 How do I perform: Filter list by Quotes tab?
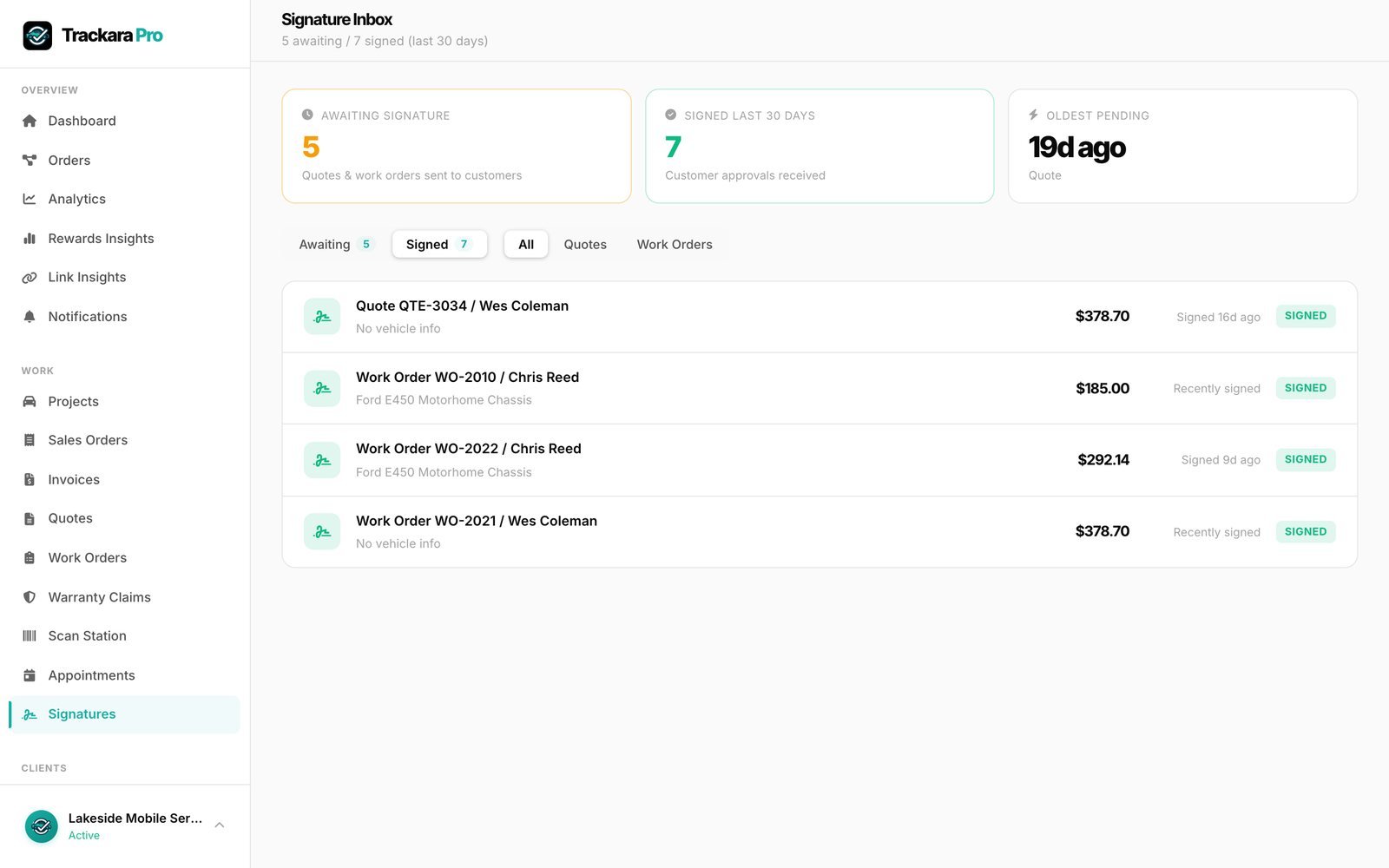point(585,245)
